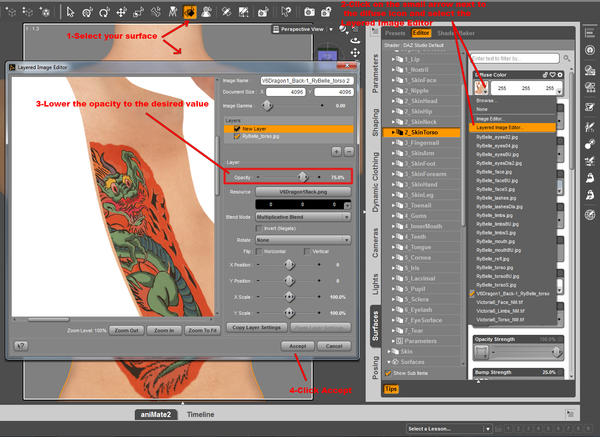Image resolution: width=600 pixels, height=437 pixels.
Task: Pick the Translate four-arrow tool
Action: tap(121, 13)
